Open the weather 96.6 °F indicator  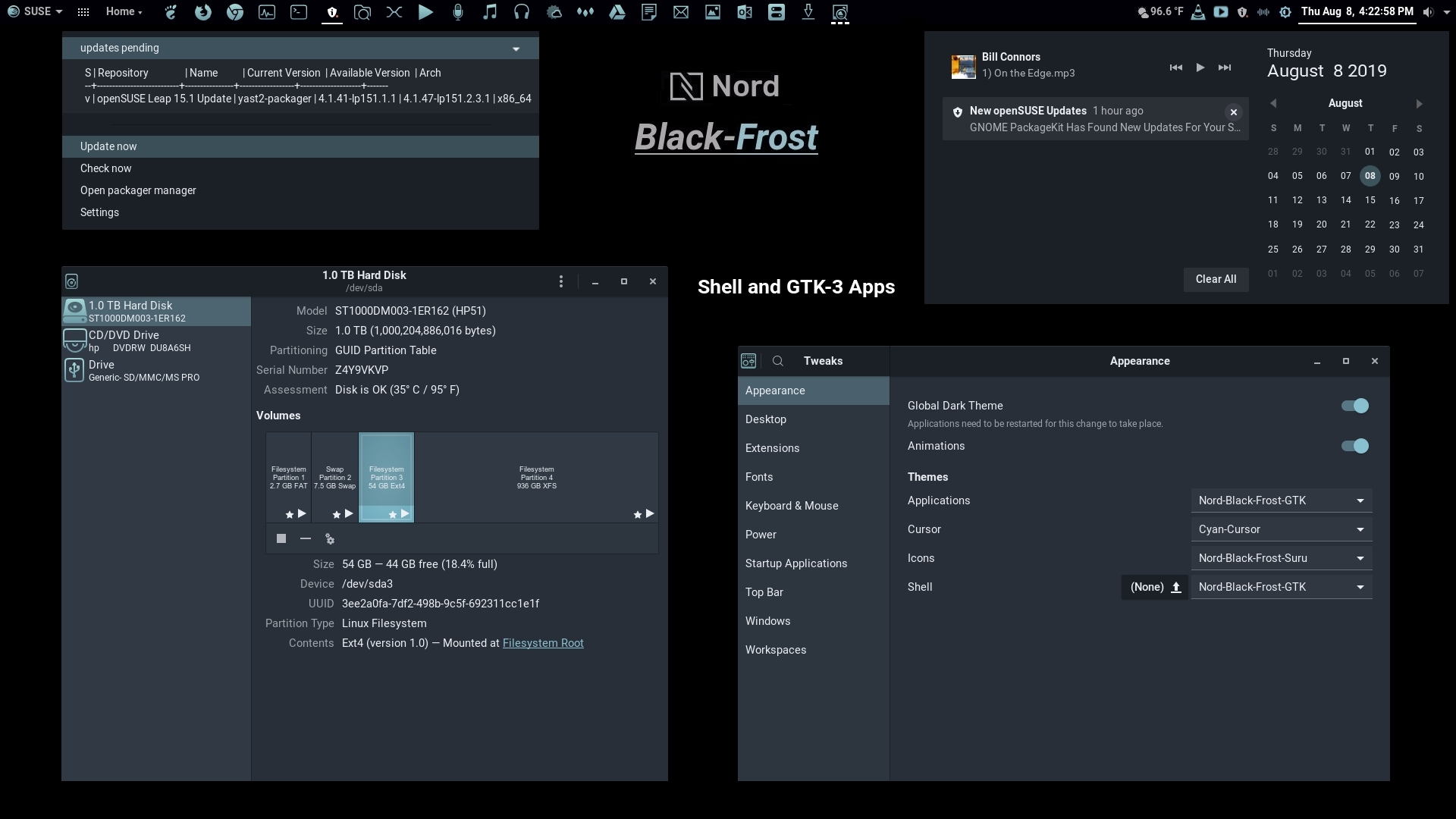click(x=1160, y=12)
